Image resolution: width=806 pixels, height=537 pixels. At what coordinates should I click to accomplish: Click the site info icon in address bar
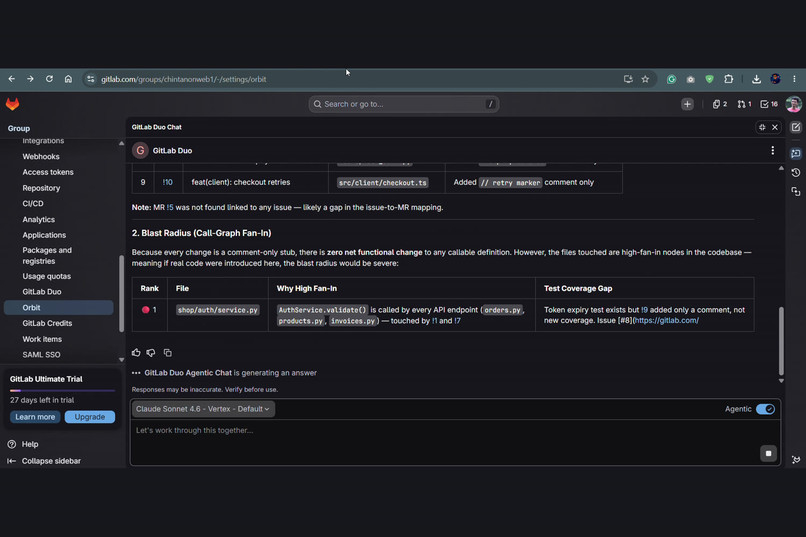(x=90, y=79)
